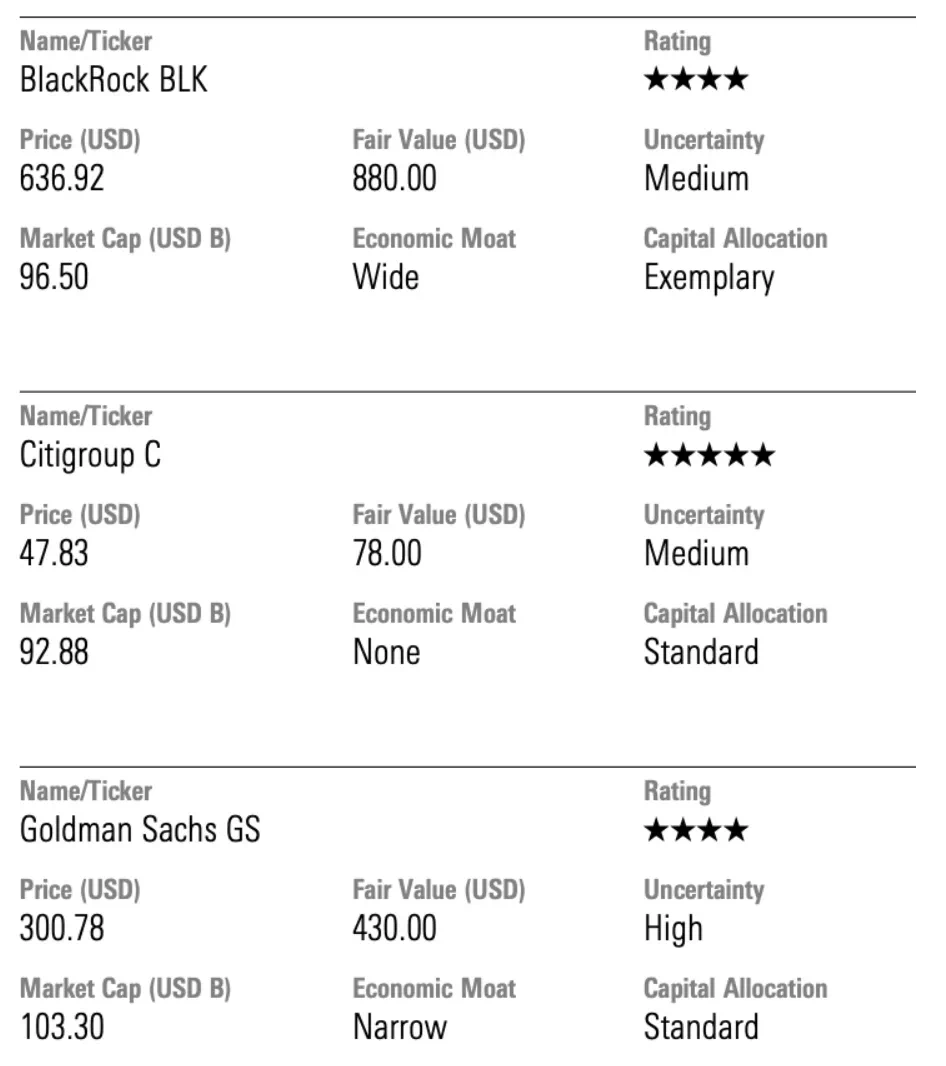Select Goldman Sachs fair value 430.00
The height and width of the screenshot is (1066, 946).
[394, 928]
